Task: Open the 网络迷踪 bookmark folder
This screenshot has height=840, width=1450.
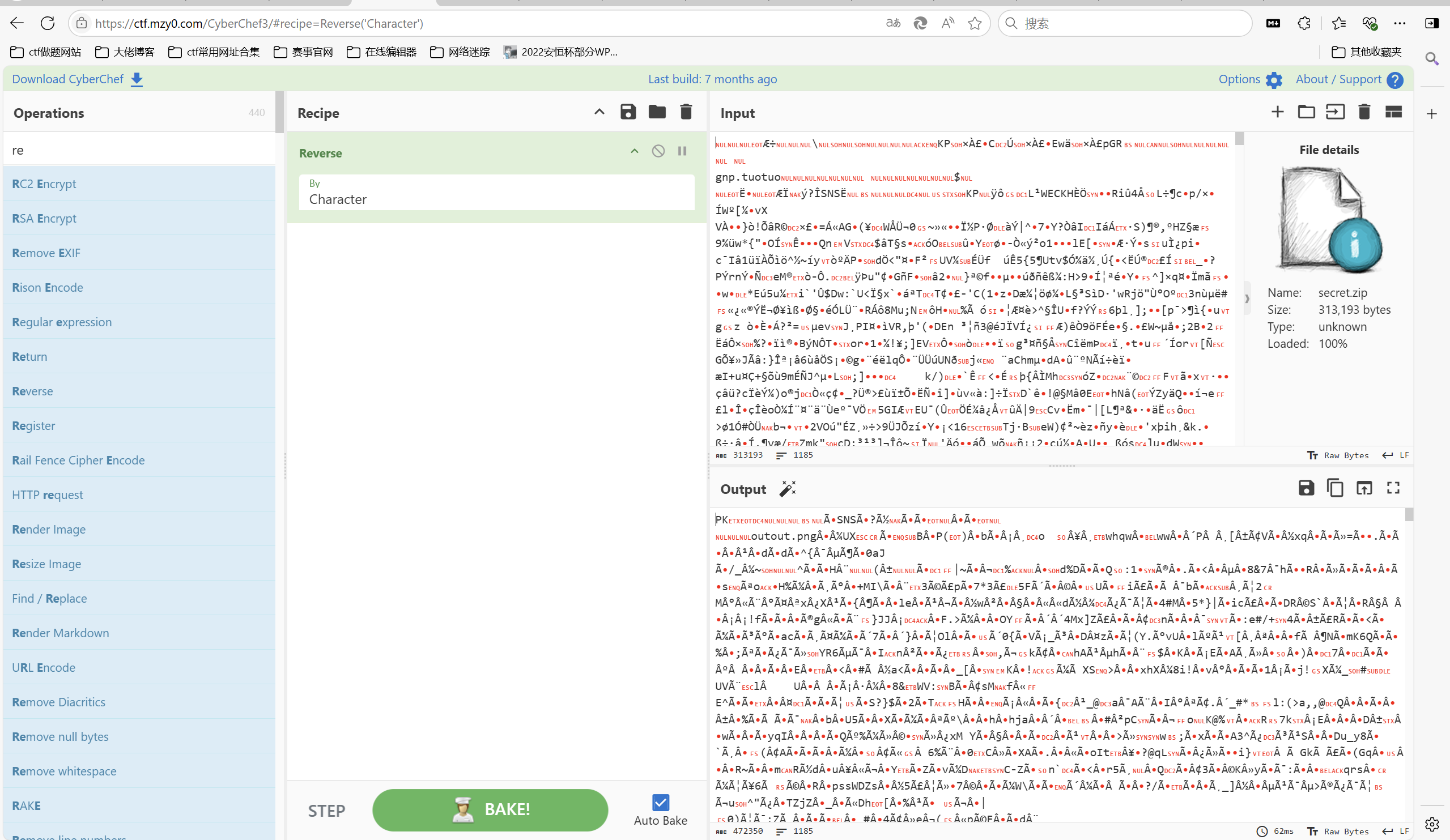Action: point(460,52)
